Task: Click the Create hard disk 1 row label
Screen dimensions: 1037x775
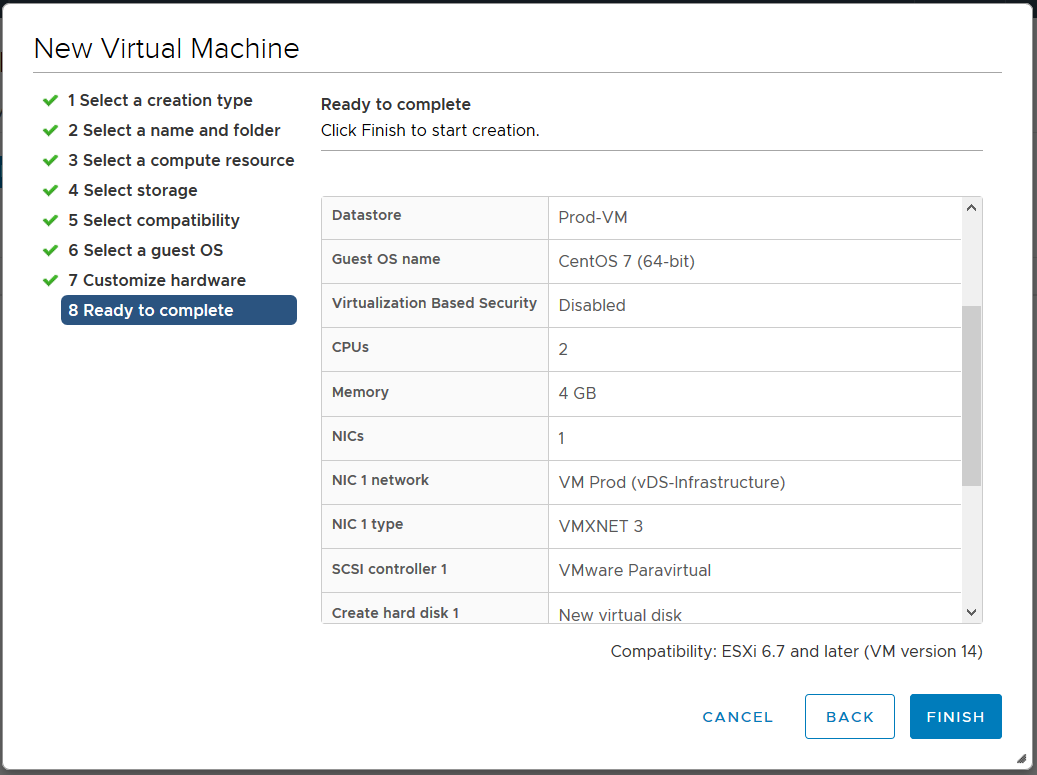Action: [395, 613]
